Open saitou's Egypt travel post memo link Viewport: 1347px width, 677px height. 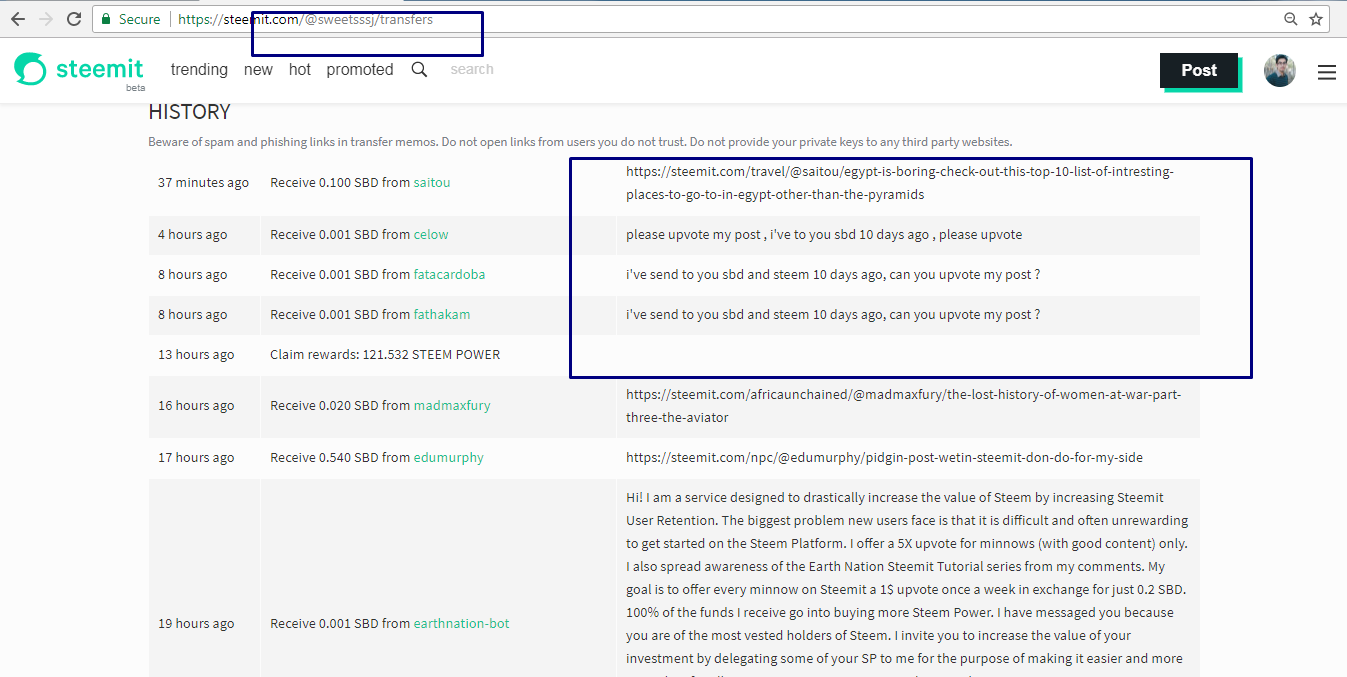(900, 183)
